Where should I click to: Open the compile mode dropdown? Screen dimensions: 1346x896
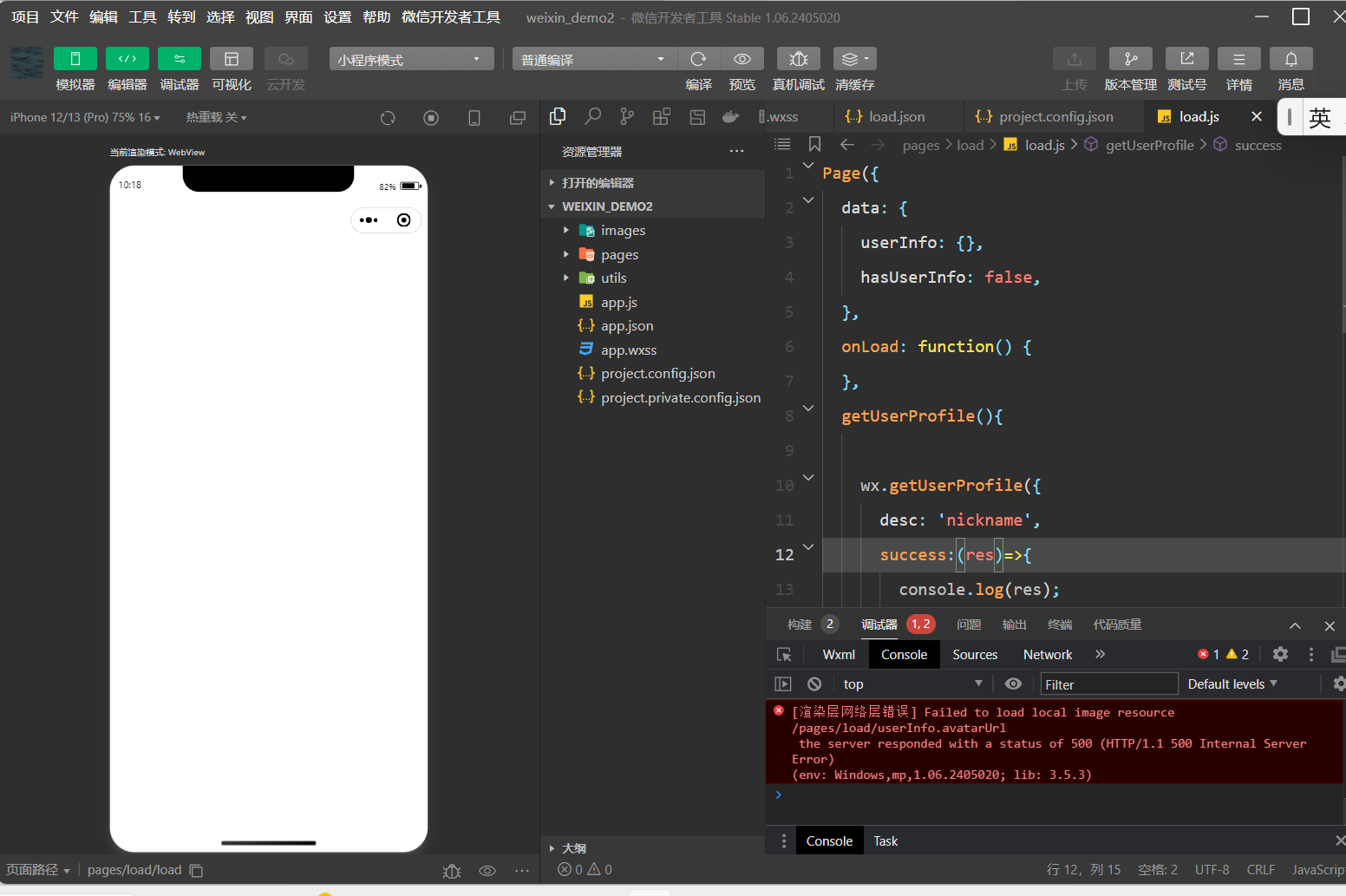pos(594,59)
